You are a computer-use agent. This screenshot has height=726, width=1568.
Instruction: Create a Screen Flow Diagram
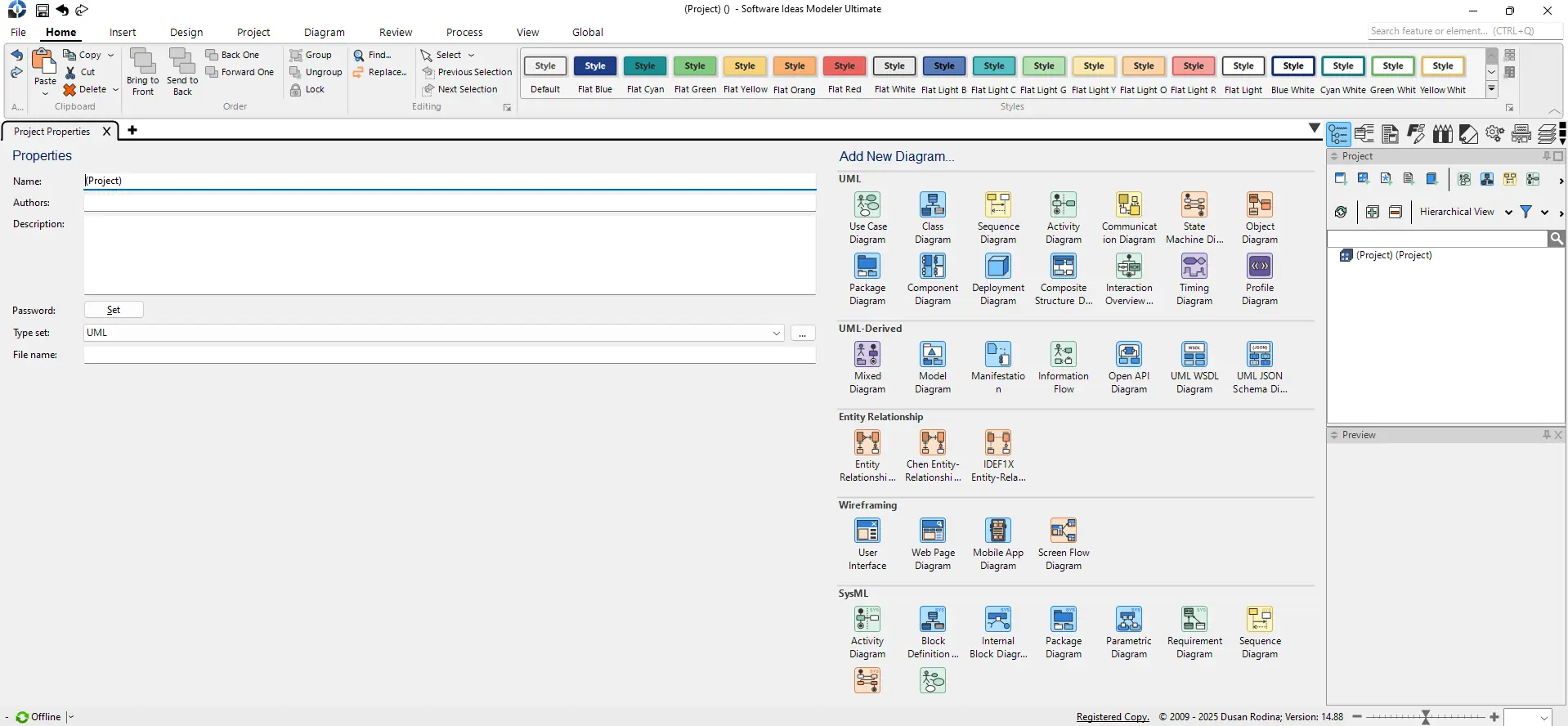tap(1064, 544)
